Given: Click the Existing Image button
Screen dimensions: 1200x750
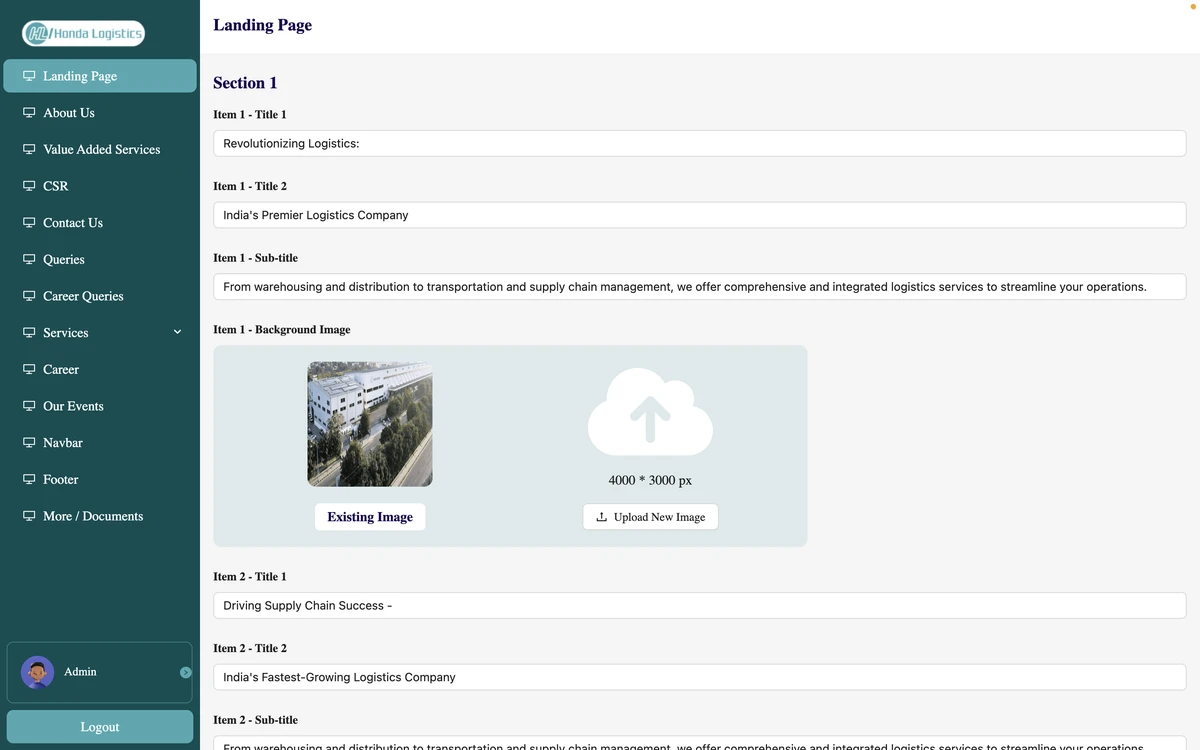Looking at the screenshot, I should click(370, 516).
